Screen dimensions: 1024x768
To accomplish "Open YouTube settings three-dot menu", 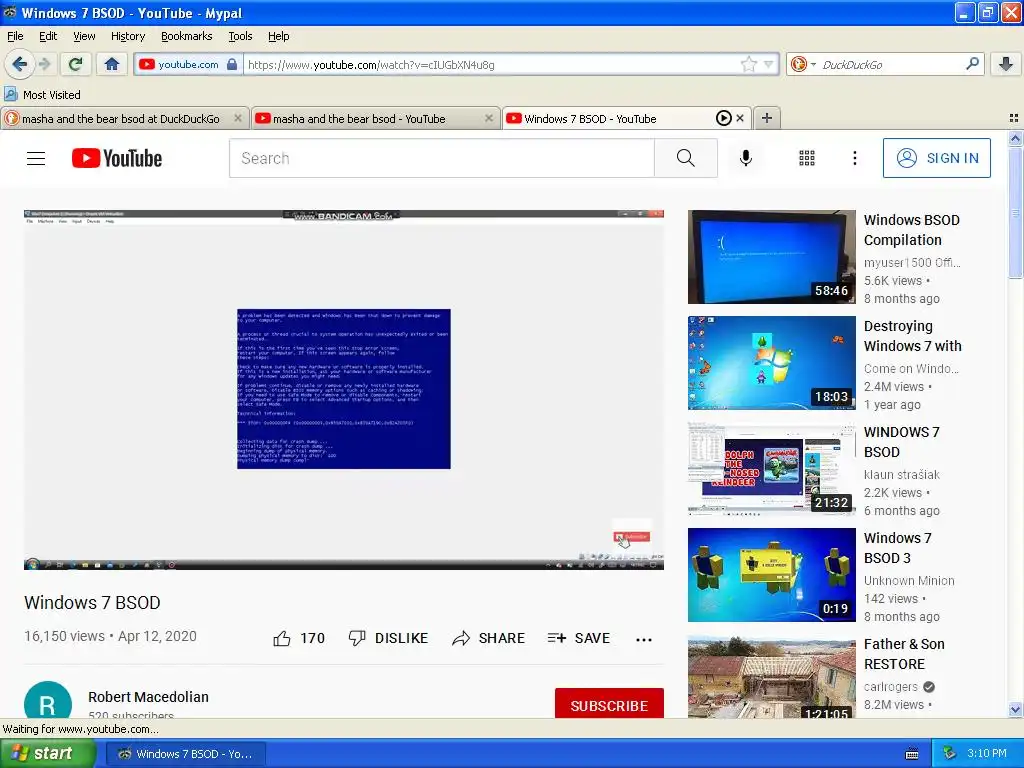I will click(854, 158).
